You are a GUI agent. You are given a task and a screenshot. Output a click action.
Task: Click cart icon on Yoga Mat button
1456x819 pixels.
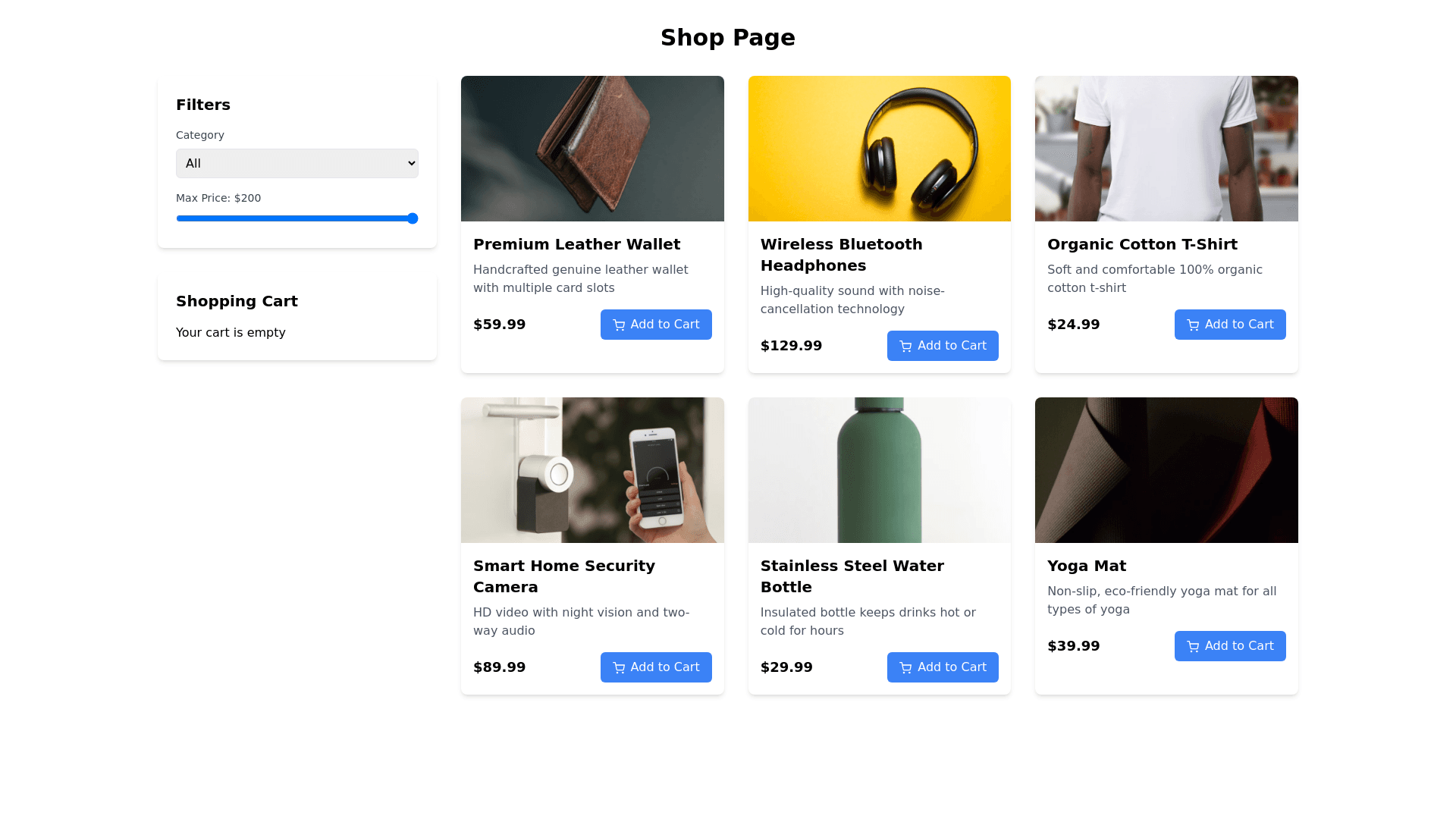[1193, 647]
